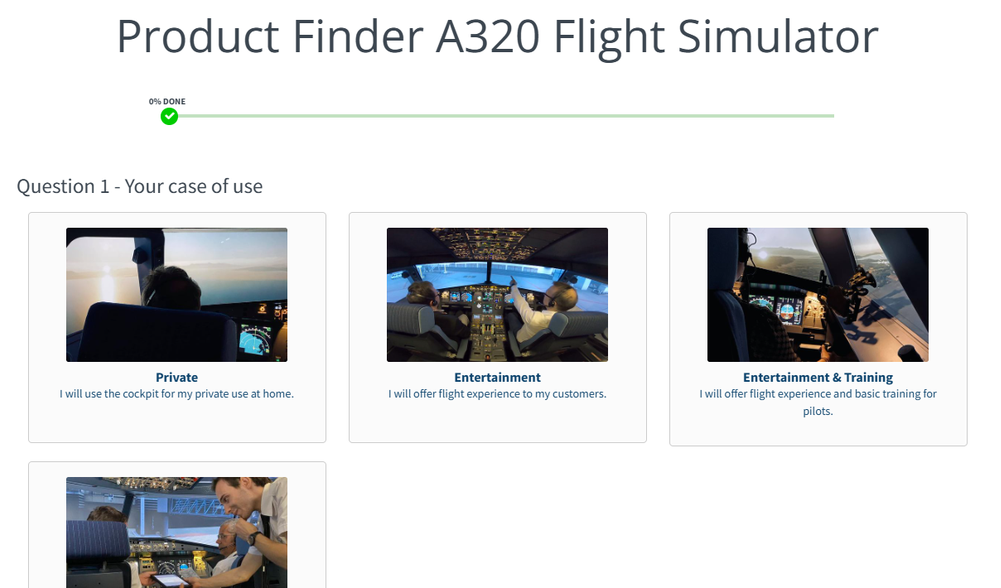Click the "0% DONE" progress label
1001x588 pixels.
[x=167, y=101]
